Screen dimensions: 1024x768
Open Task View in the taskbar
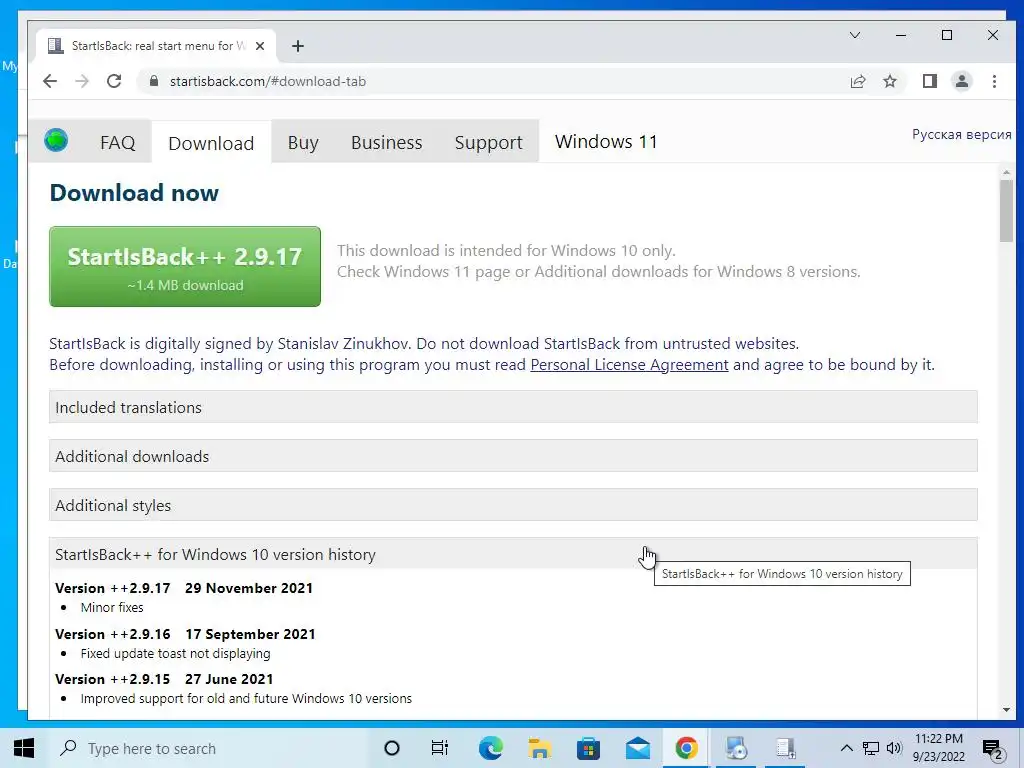[x=440, y=748]
